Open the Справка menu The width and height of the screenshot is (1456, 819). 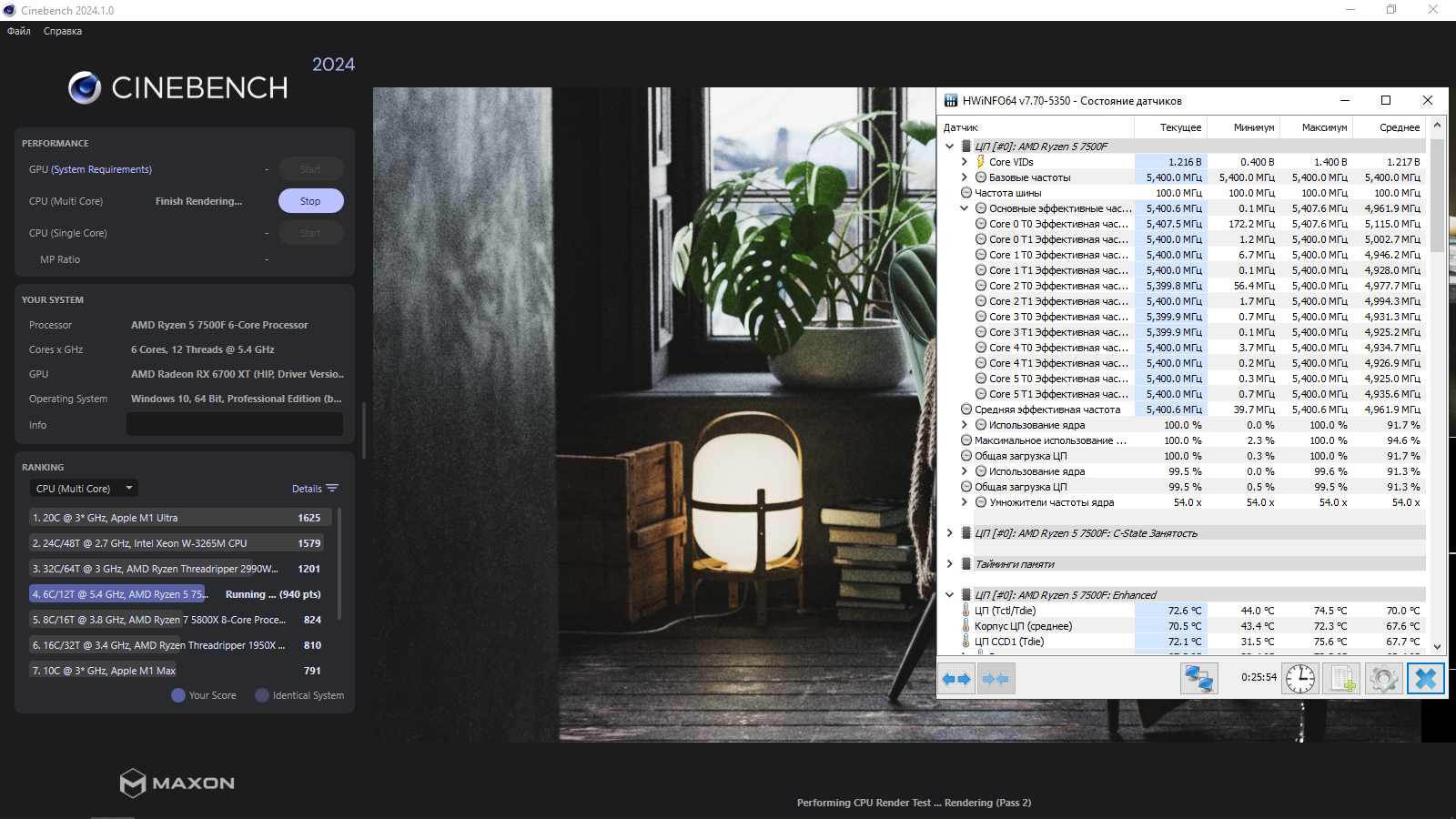(63, 31)
